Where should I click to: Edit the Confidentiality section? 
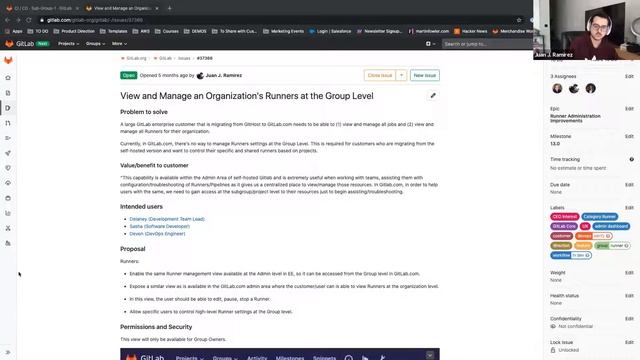629,319
